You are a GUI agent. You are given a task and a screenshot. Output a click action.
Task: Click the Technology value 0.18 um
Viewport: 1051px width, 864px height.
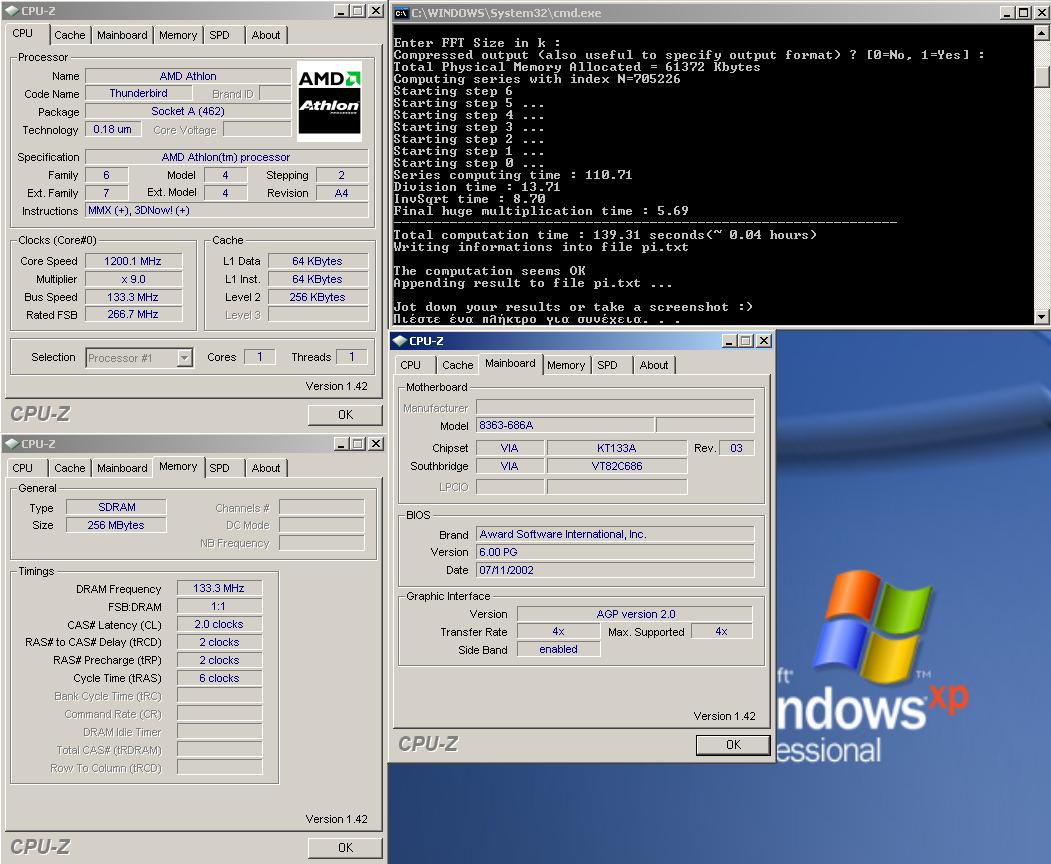tap(113, 129)
